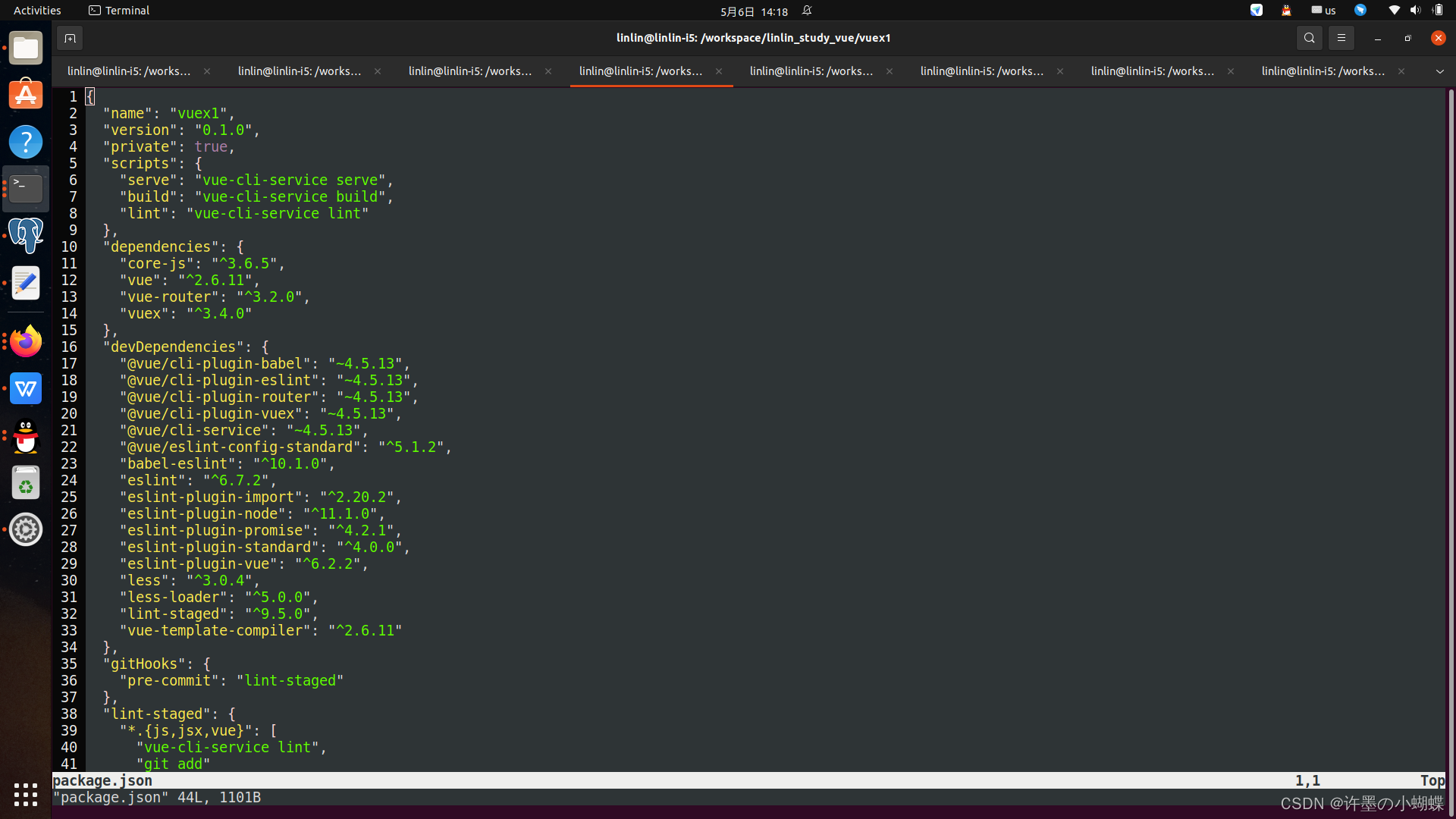Click the Help question mark in the dock

pos(26,142)
